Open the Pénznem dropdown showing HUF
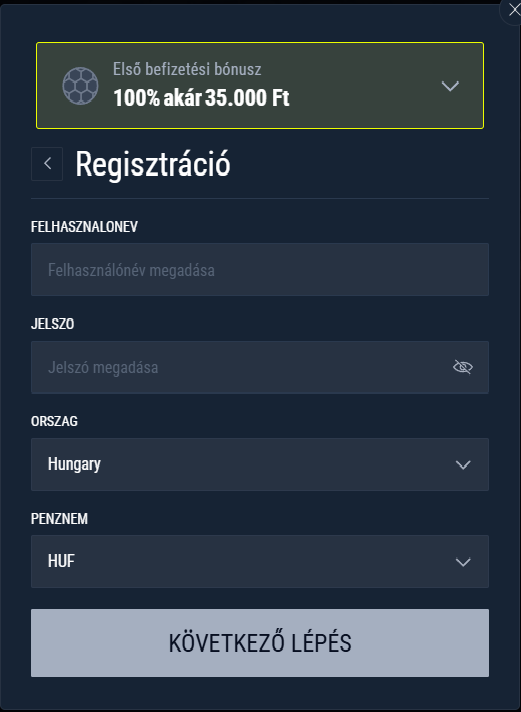Screen dimensions: 521x712 click(260, 562)
